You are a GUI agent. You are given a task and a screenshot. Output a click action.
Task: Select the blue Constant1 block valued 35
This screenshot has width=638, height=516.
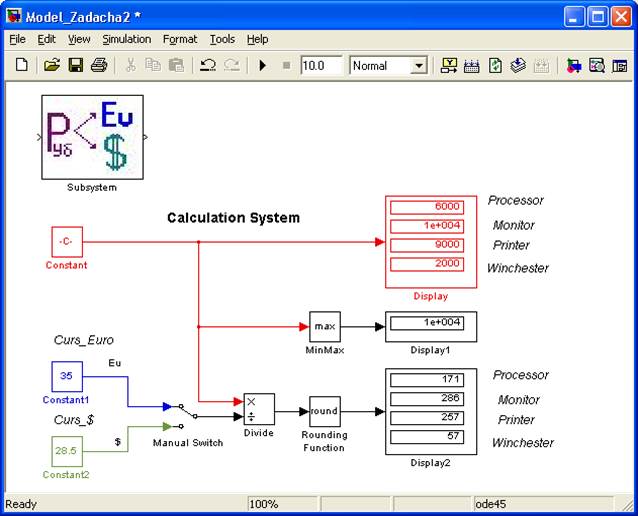[67, 376]
